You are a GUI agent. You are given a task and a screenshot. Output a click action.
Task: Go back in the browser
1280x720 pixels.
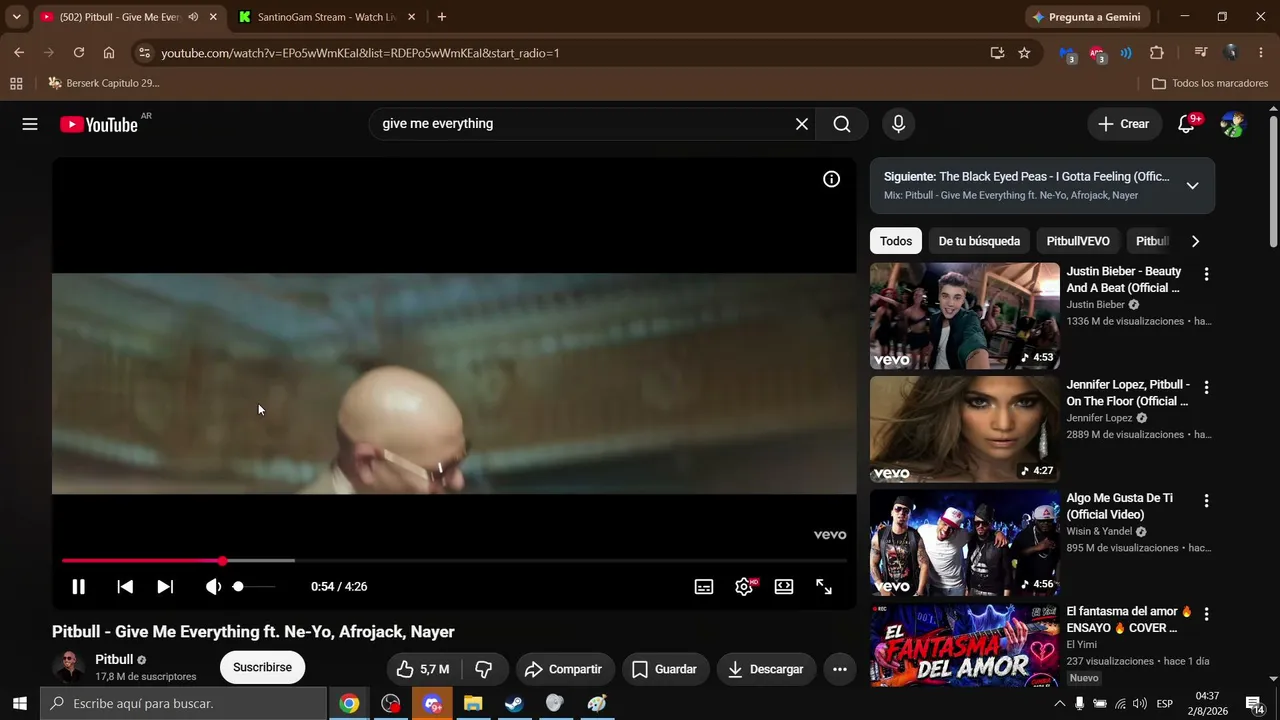(x=19, y=53)
